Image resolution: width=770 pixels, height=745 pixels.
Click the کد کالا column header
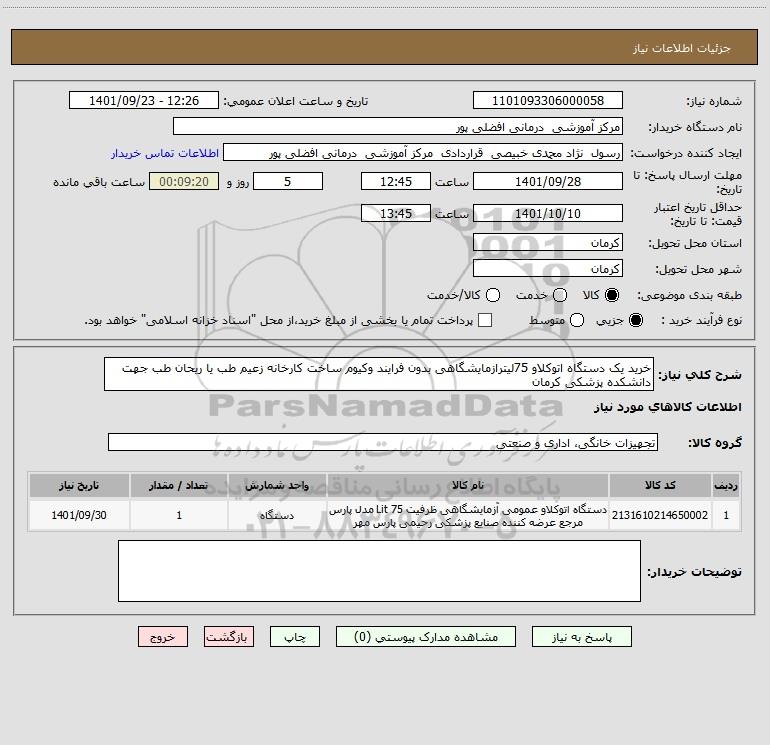pos(660,485)
